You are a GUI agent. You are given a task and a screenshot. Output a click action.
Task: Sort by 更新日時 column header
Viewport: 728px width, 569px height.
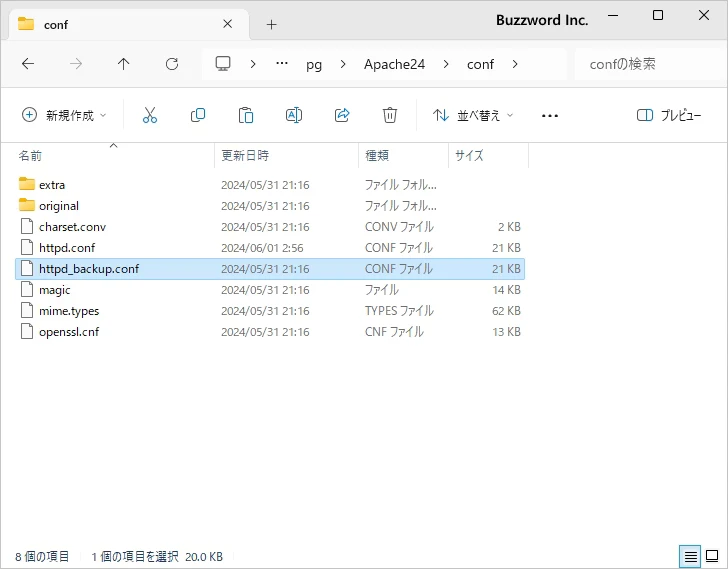pos(245,155)
